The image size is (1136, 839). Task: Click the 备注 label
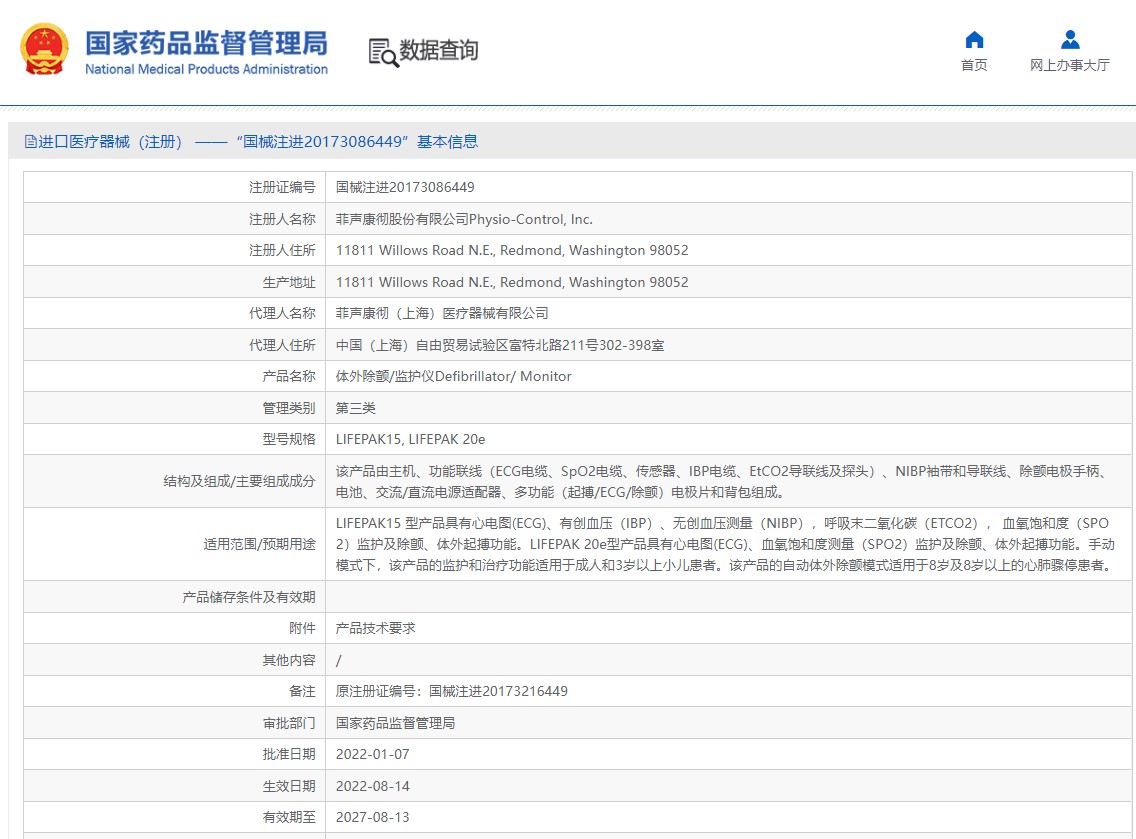click(x=302, y=691)
